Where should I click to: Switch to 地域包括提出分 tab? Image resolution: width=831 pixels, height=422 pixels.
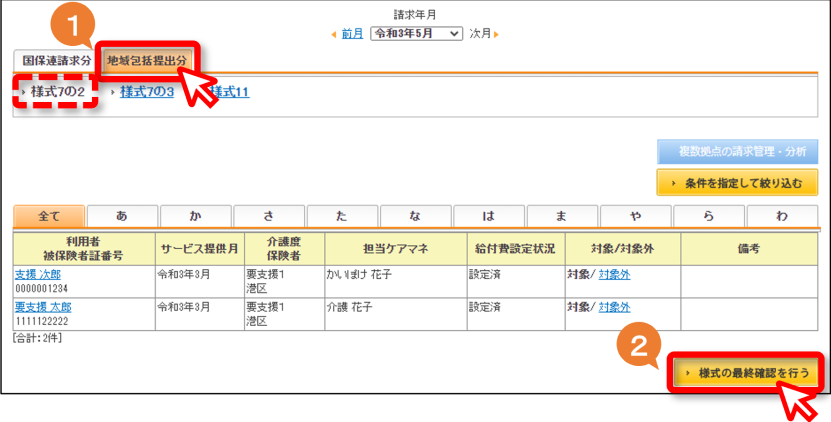point(147,60)
